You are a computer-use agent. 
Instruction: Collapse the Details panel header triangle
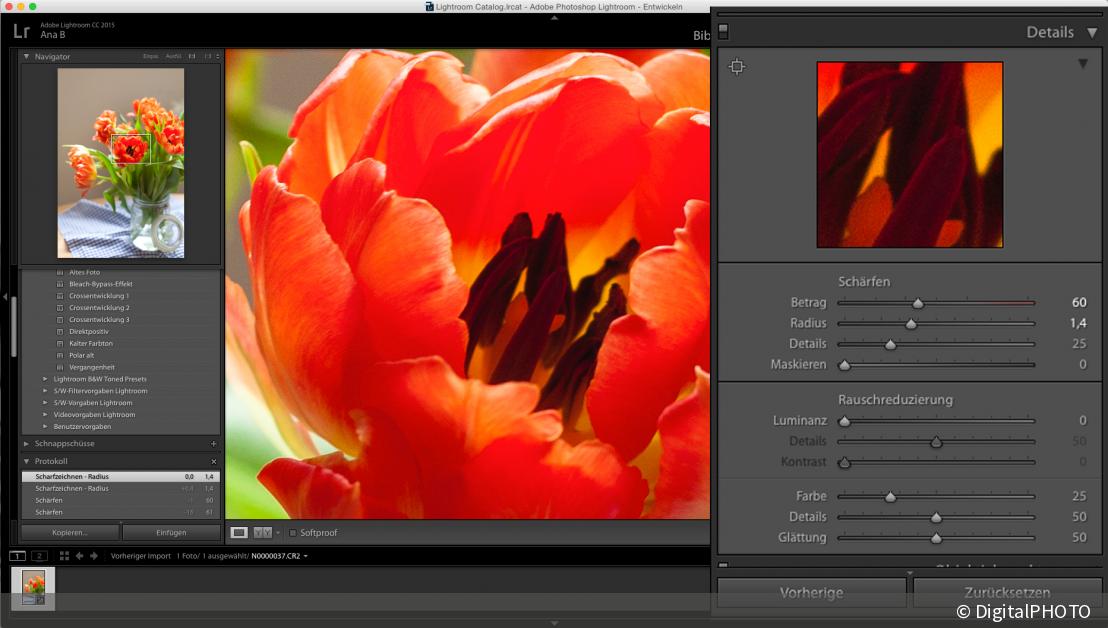click(1092, 32)
